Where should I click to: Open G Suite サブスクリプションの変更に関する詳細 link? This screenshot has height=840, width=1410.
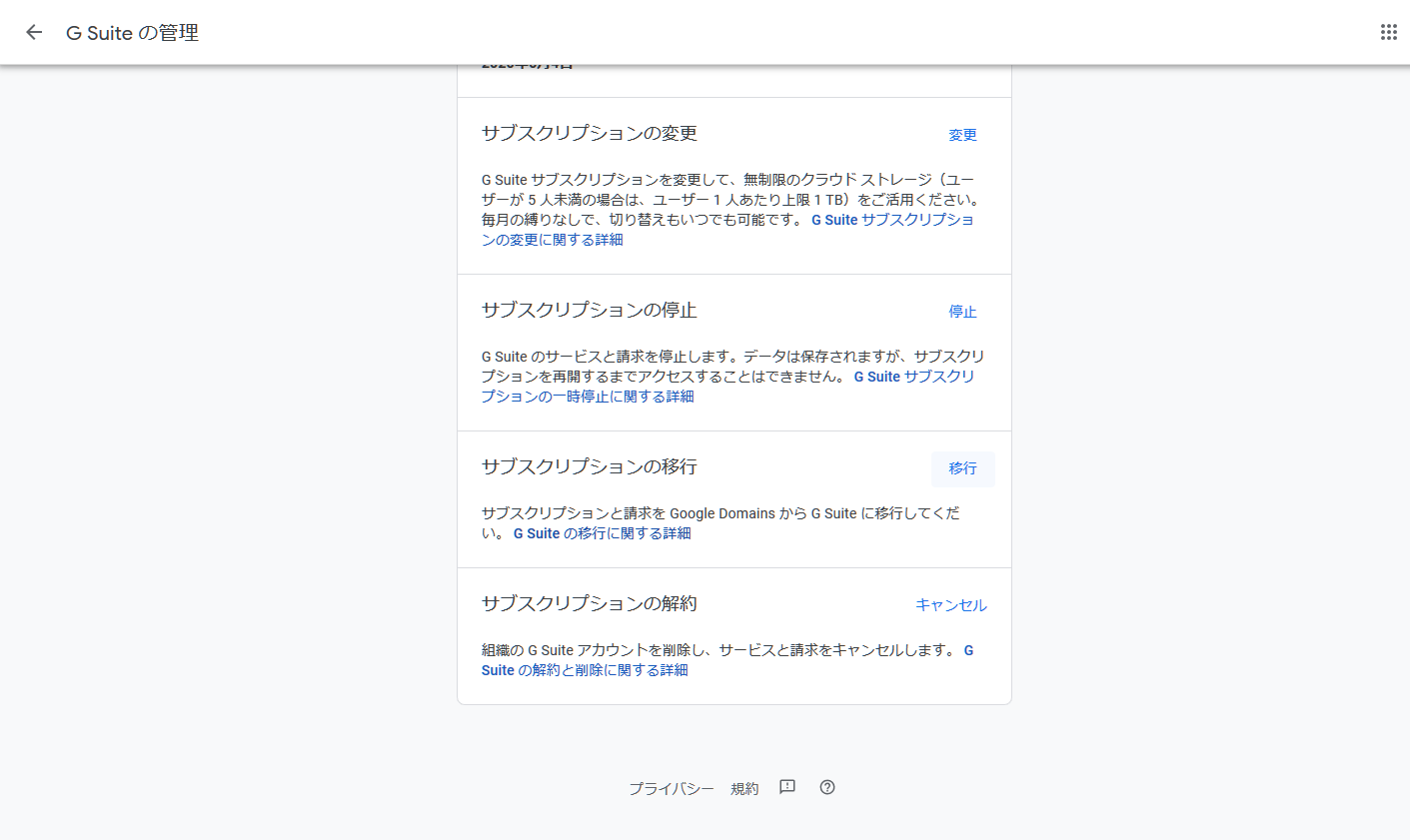pos(728,230)
